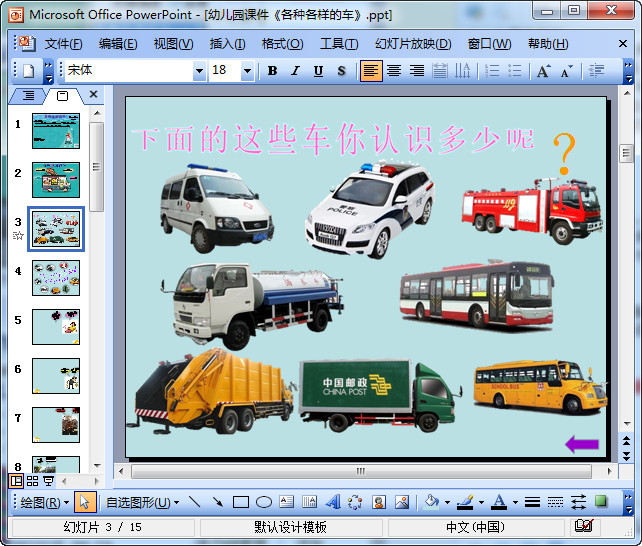This screenshot has width=642, height=546.
Task: Select the Arrow drawing tool
Action: click(217, 502)
